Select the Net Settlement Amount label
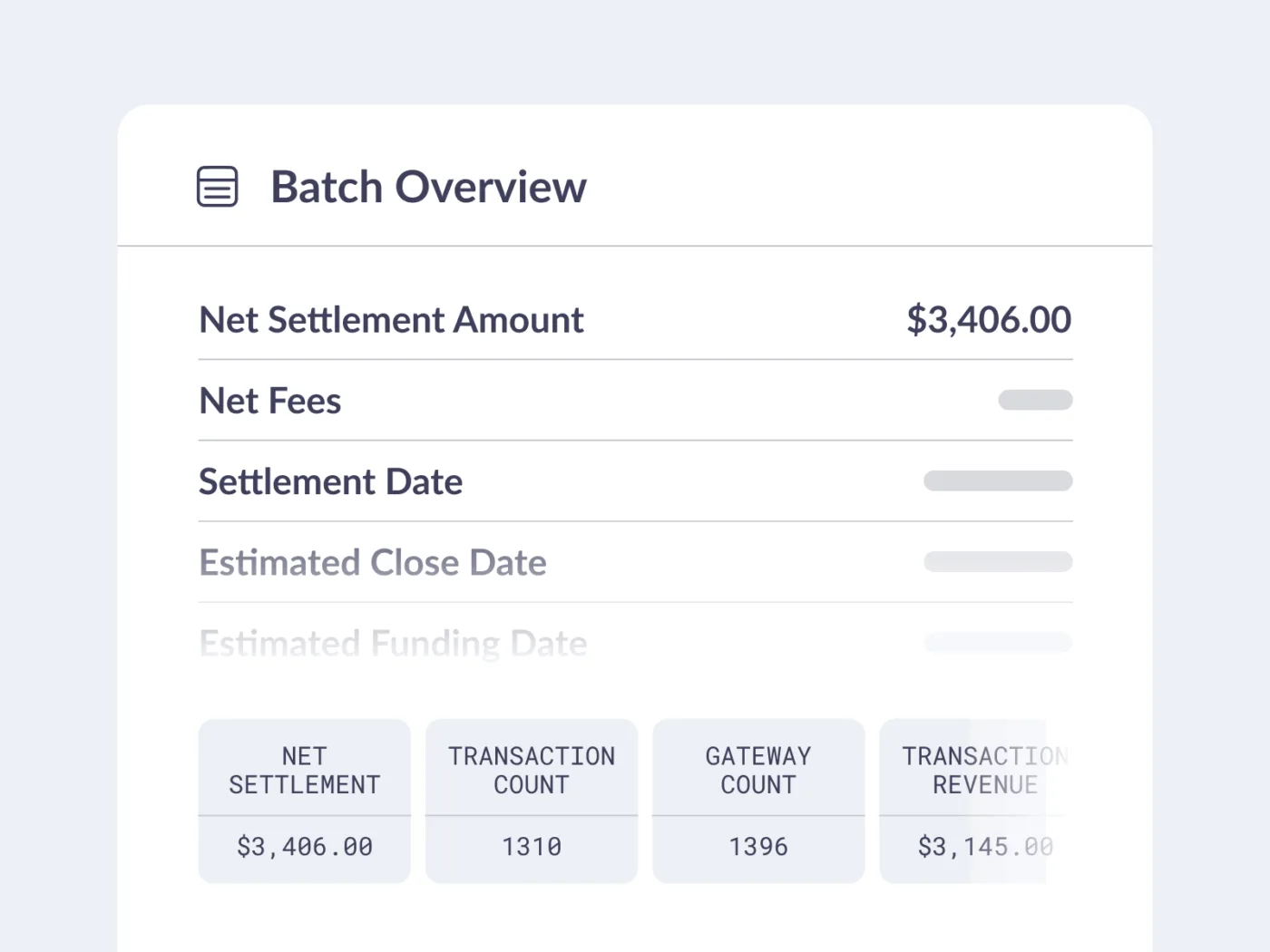Viewport: 1270px width, 952px height. pos(391,320)
